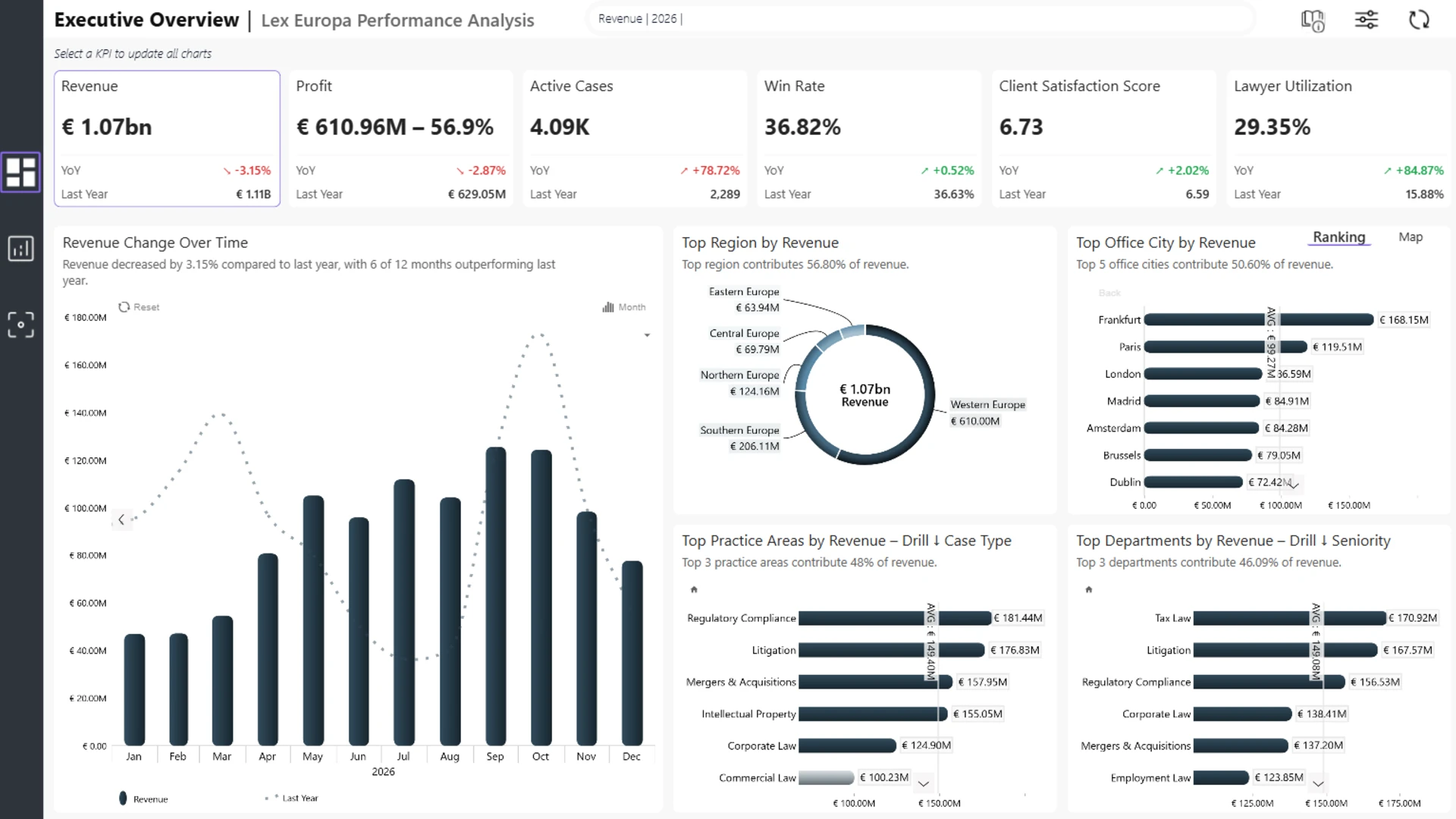Select the Revenue KPI card
Viewport: 1456px width, 819px height.
[167, 139]
